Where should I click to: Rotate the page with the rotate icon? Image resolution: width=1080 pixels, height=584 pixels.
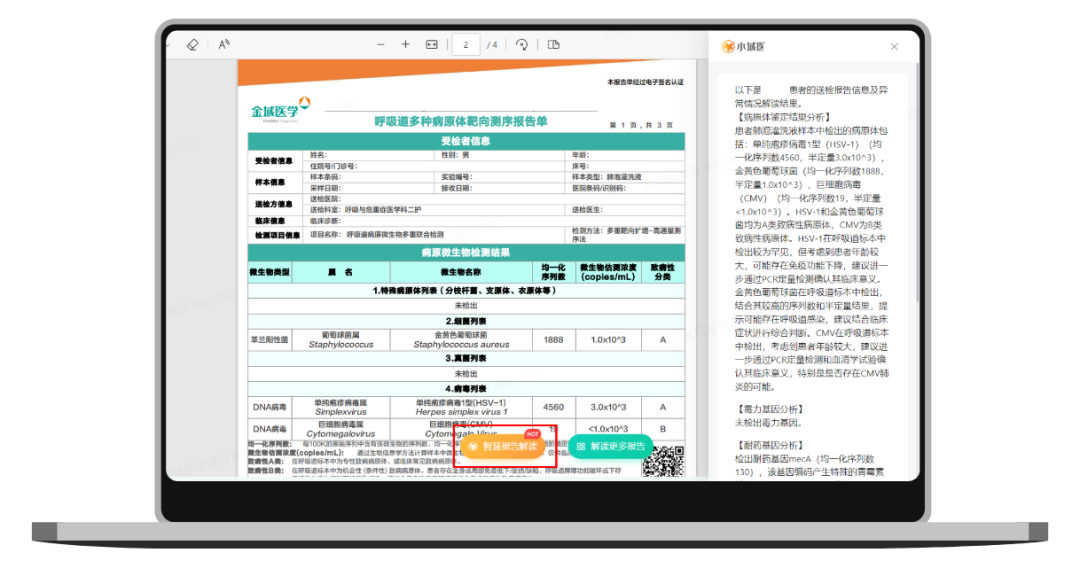pyautogui.click(x=522, y=45)
